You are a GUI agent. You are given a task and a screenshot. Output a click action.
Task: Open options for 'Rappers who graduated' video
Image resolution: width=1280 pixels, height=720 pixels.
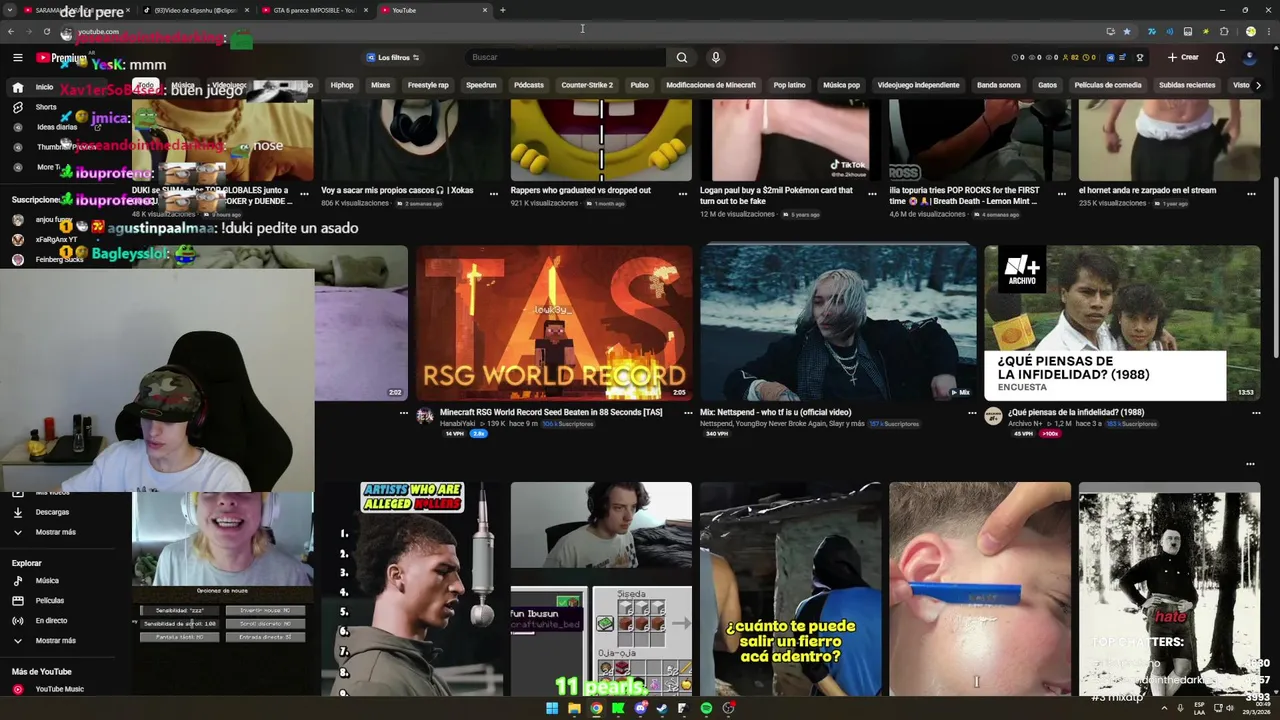(683, 194)
